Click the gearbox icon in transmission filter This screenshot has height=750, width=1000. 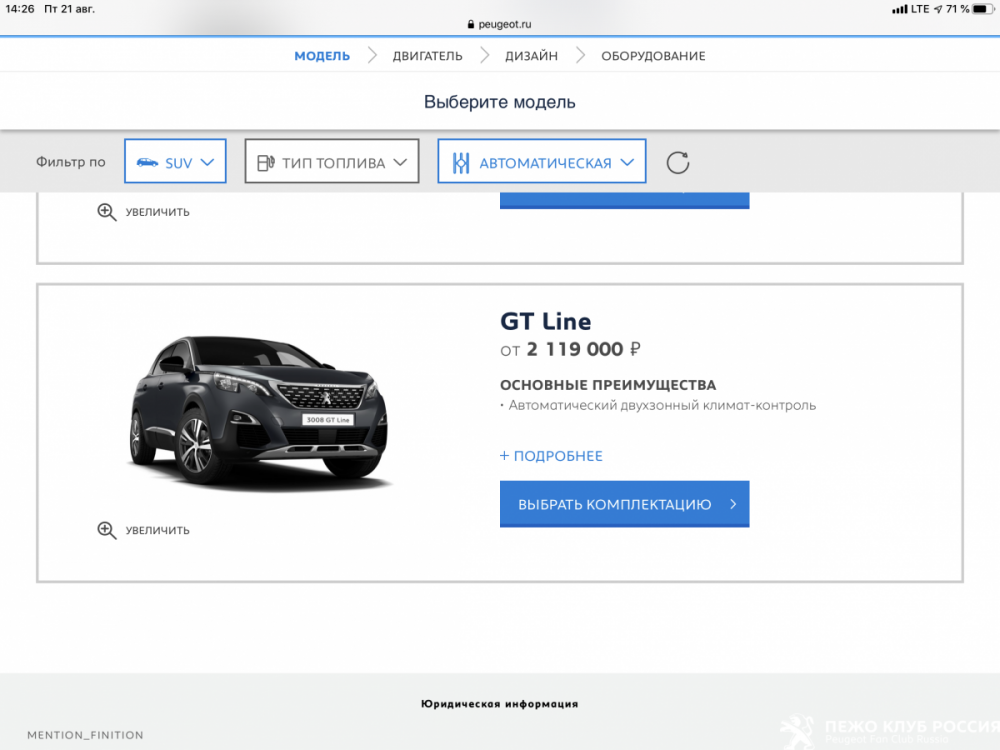[460, 163]
